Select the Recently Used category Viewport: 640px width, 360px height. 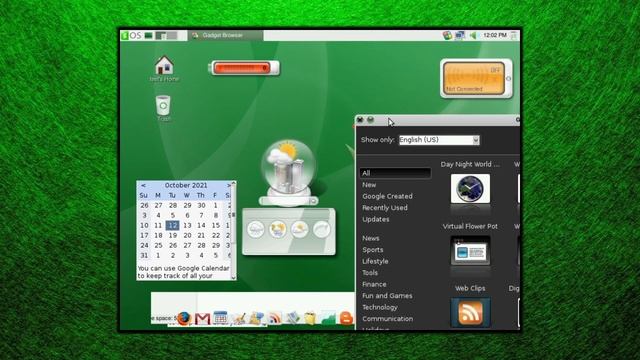click(x=385, y=208)
